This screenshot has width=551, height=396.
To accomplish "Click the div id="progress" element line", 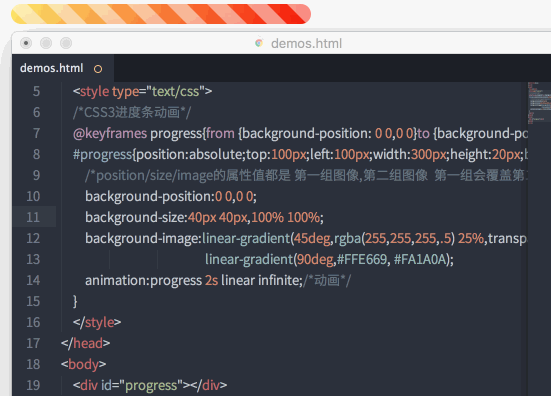I will [x=150, y=385].
